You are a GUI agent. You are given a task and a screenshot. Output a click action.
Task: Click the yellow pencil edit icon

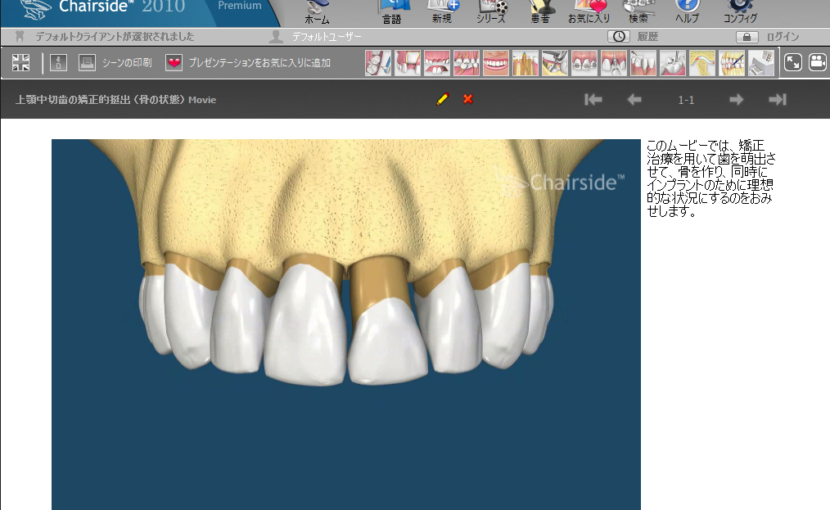pyautogui.click(x=443, y=99)
